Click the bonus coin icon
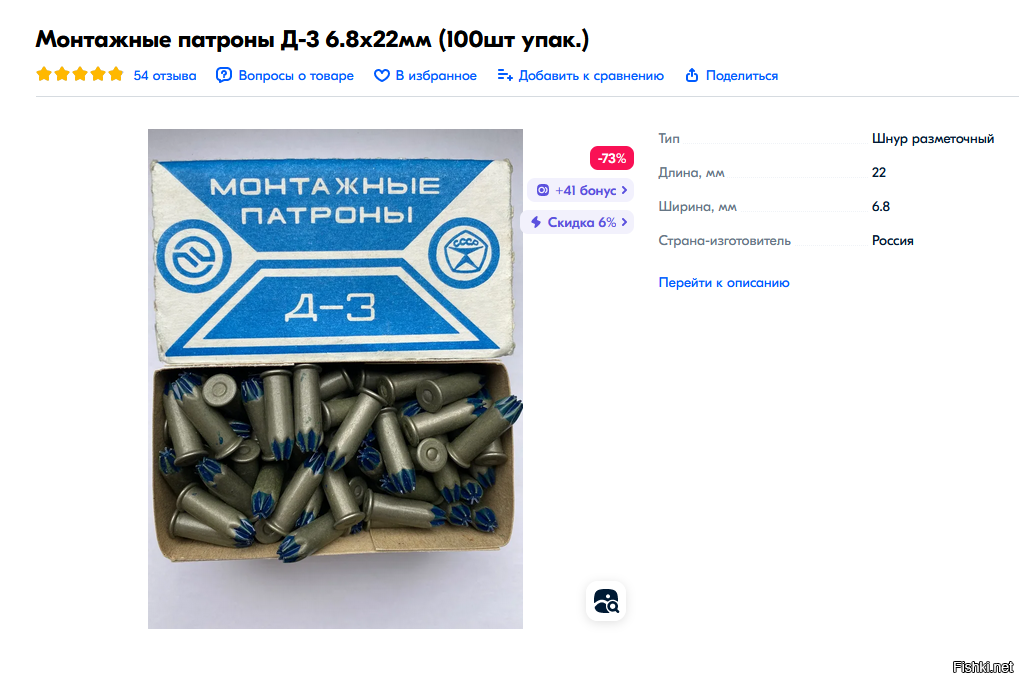The image size is (1019, 679). 543,190
